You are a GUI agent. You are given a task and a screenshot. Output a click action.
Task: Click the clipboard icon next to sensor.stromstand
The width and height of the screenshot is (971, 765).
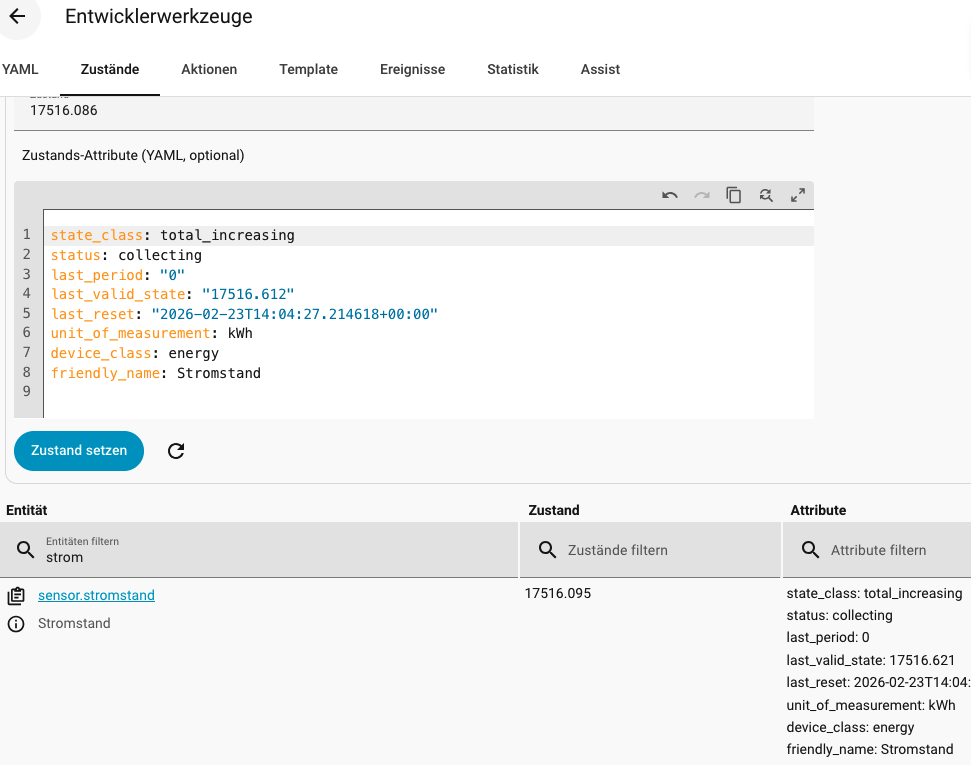point(16,596)
